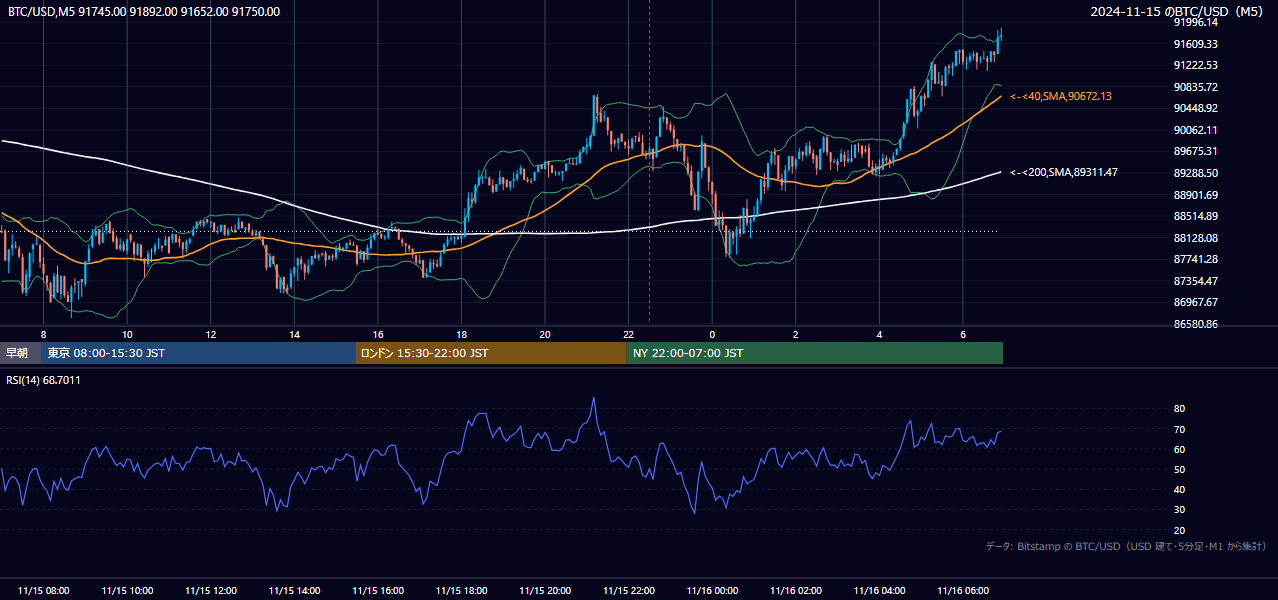The height and width of the screenshot is (600, 1278).
Task: Click the 11/15 20:00 date axis label
Action: 545,590
